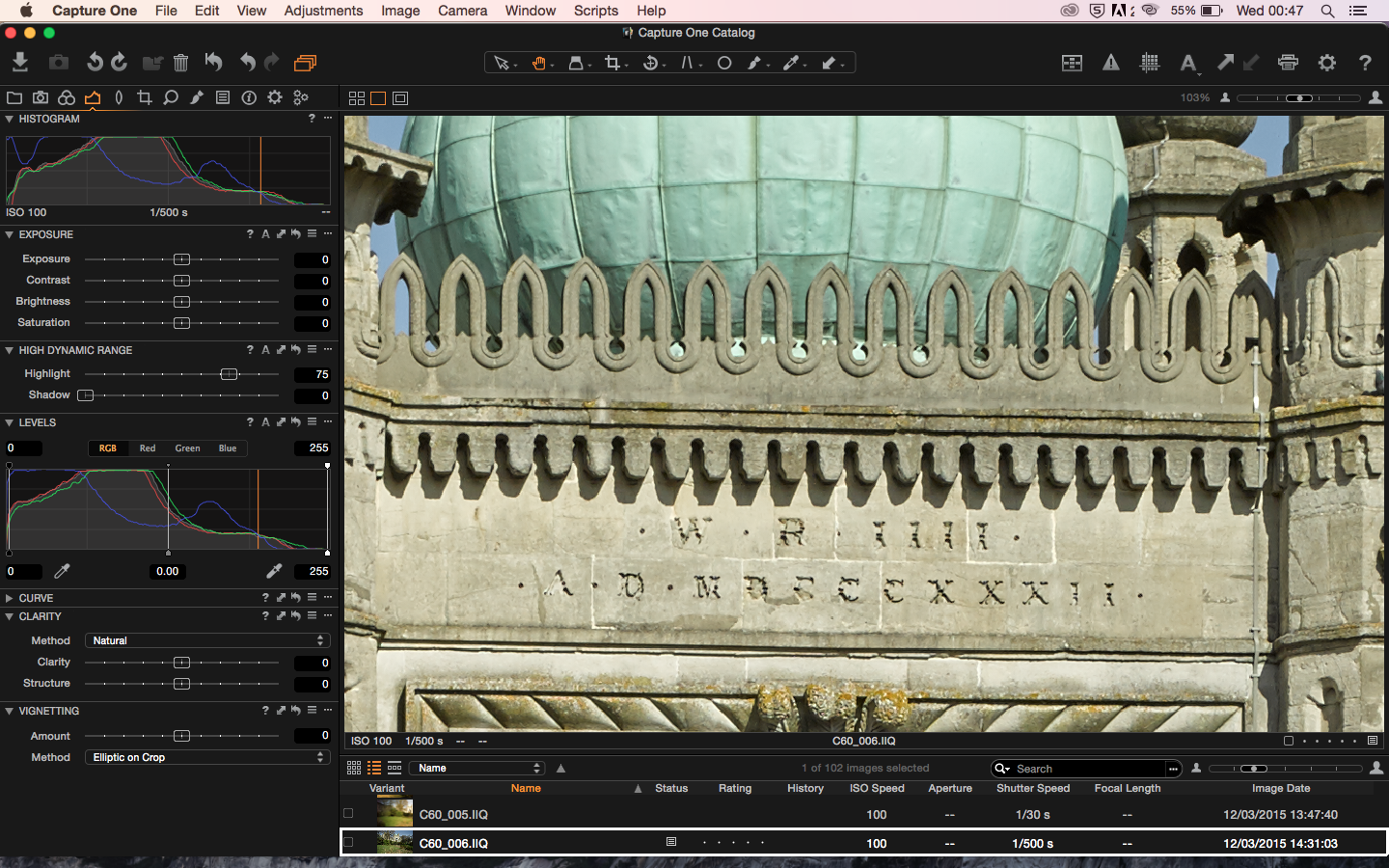This screenshot has height=868, width=1389.
Task: Toggle the grid overlay icon
Action: [1150, 63]
